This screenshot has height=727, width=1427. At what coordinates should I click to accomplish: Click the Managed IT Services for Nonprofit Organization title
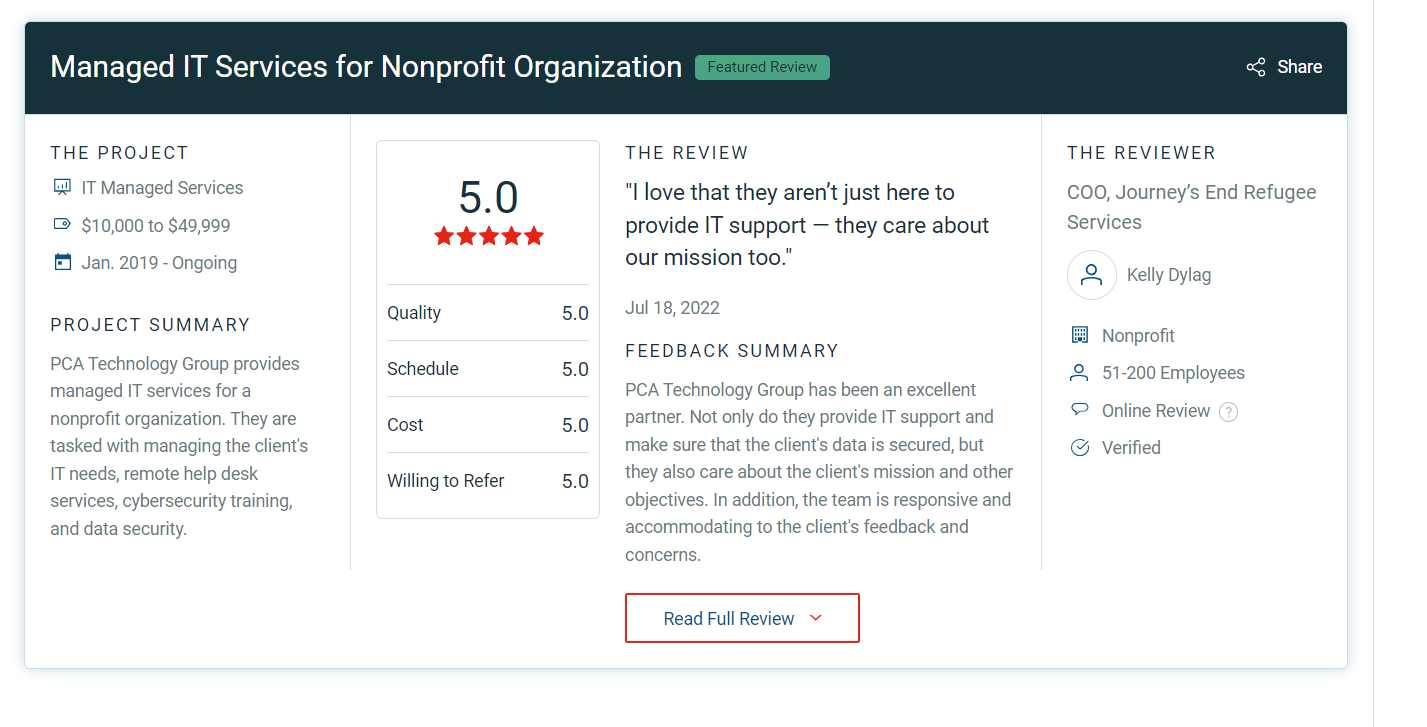[x=366, y=67]
